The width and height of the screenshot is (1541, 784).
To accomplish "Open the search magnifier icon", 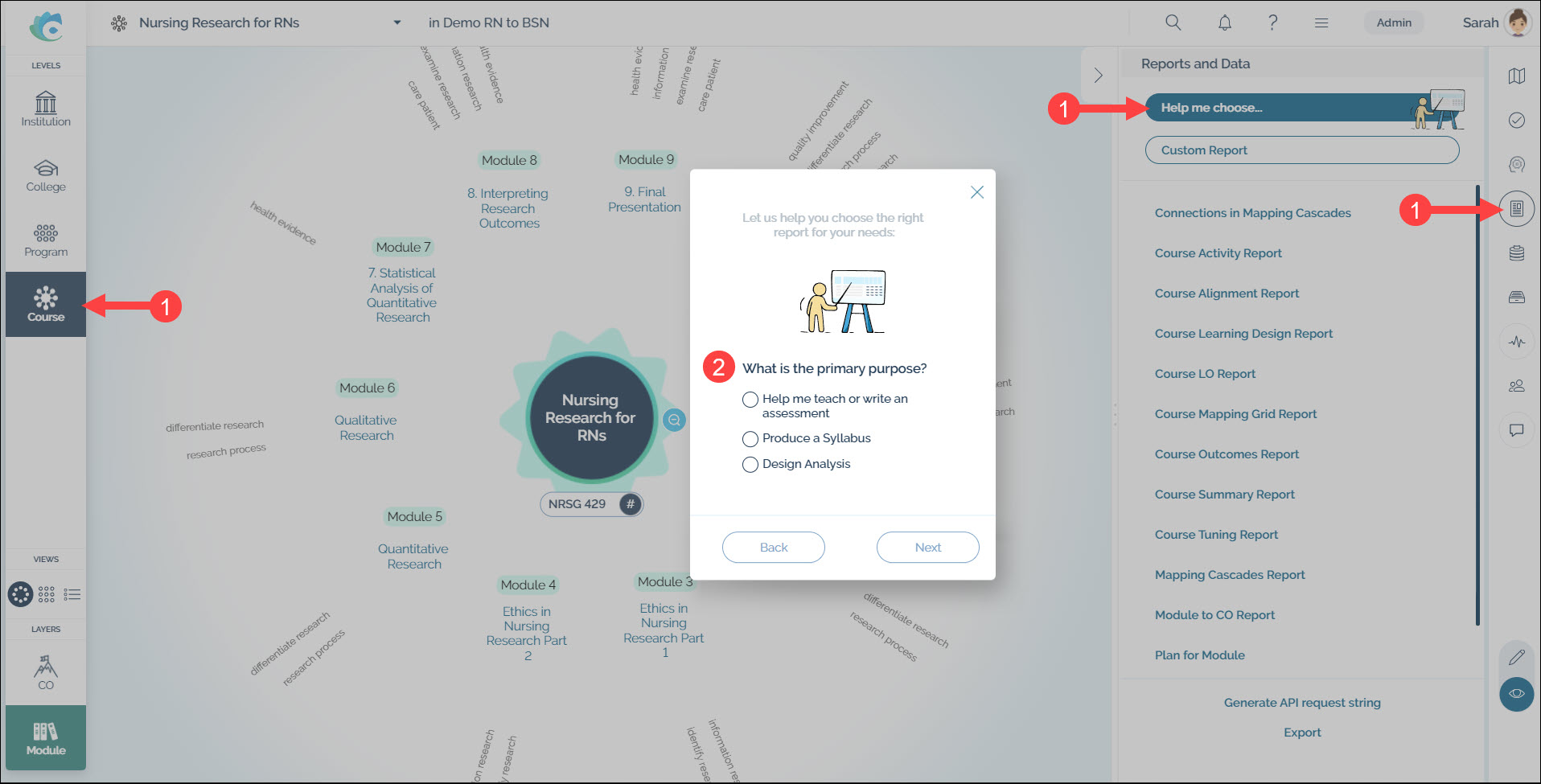I will coord(1173,23).
